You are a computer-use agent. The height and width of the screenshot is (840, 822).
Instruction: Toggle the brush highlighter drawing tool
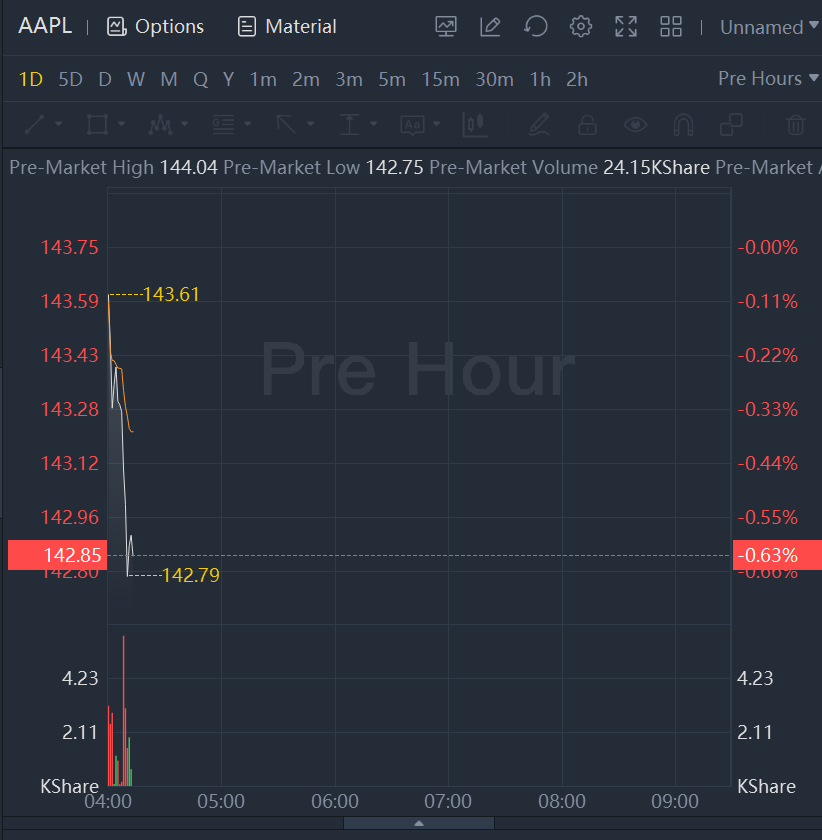click(x=539, y=125)
